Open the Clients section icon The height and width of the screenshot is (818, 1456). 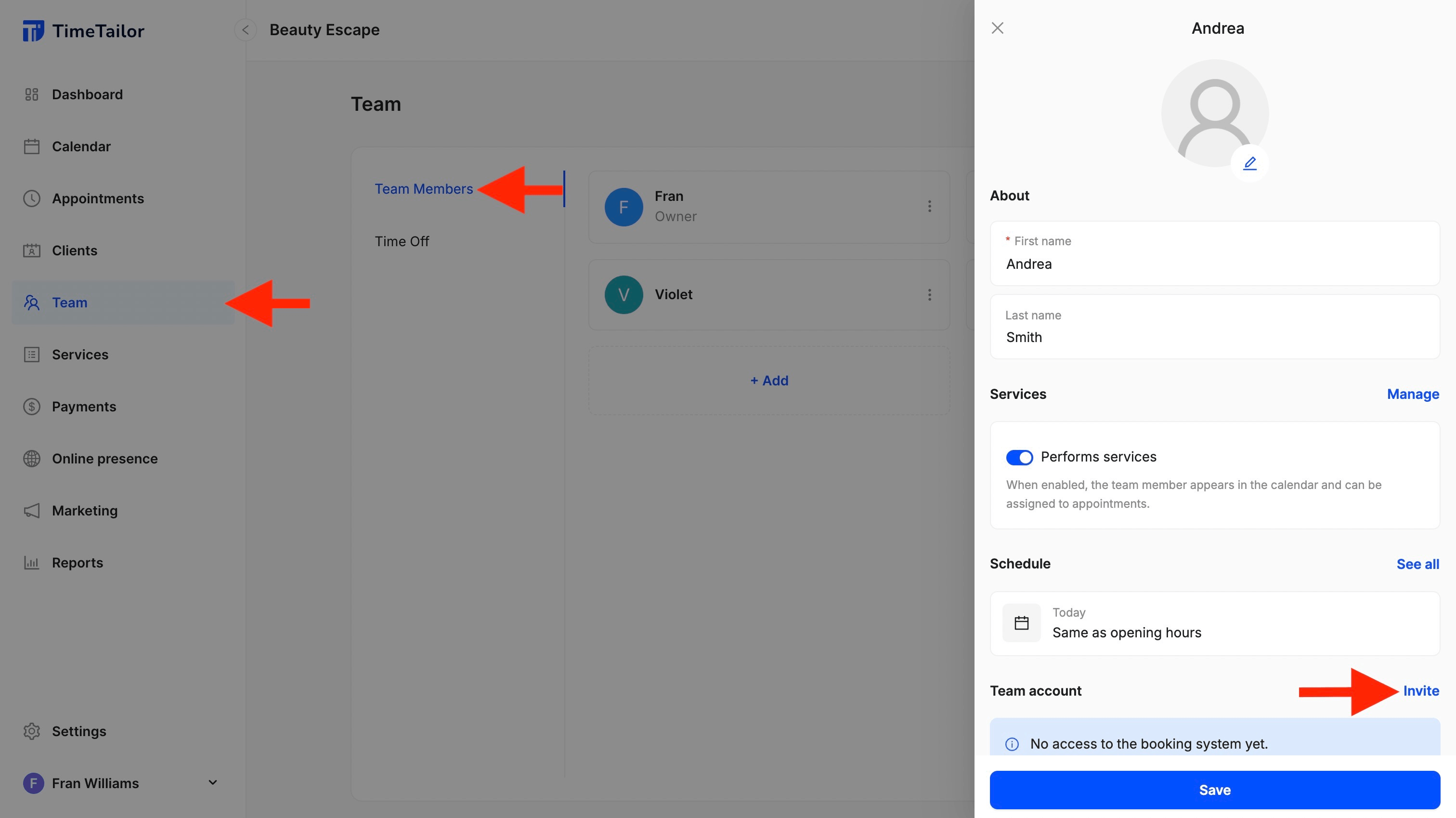pos(32,250)
